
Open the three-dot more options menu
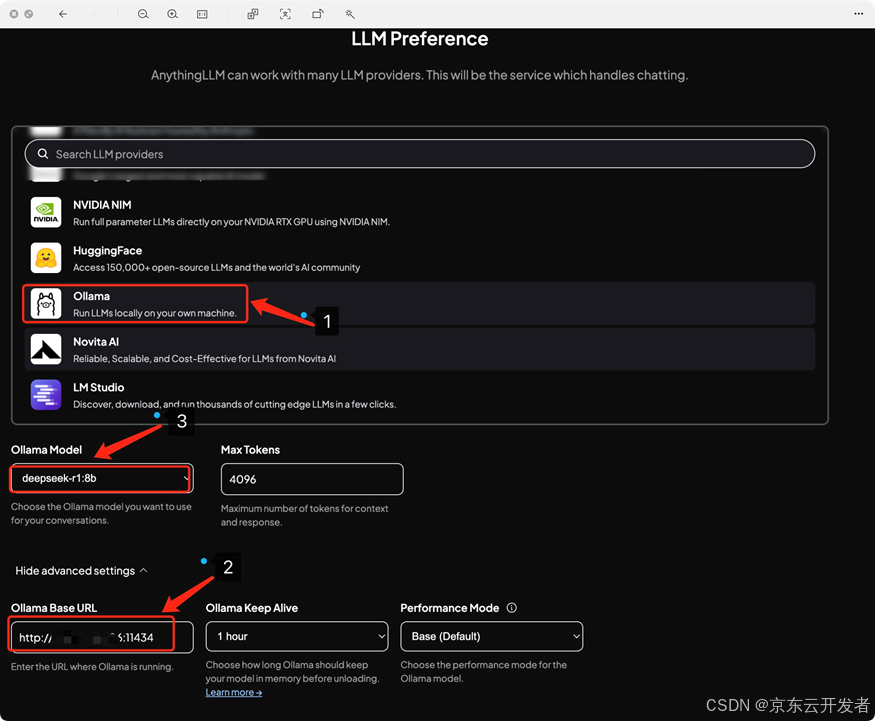click(x=858, y=14)
